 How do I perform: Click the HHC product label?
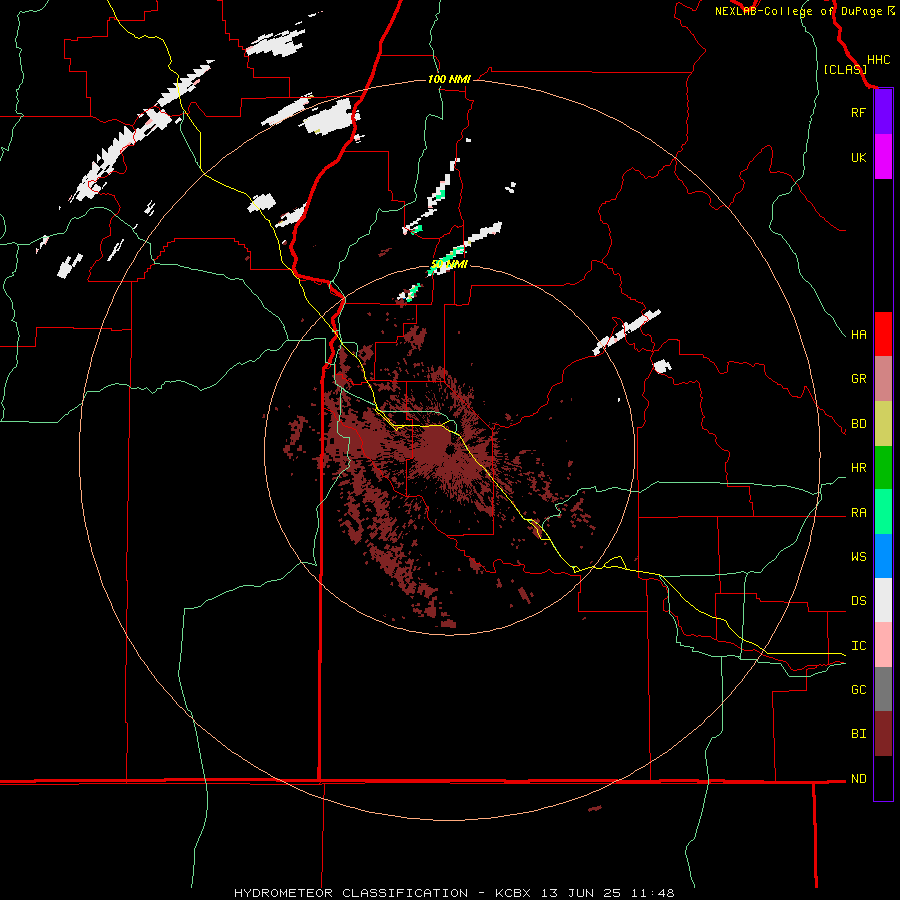[878, 60]
